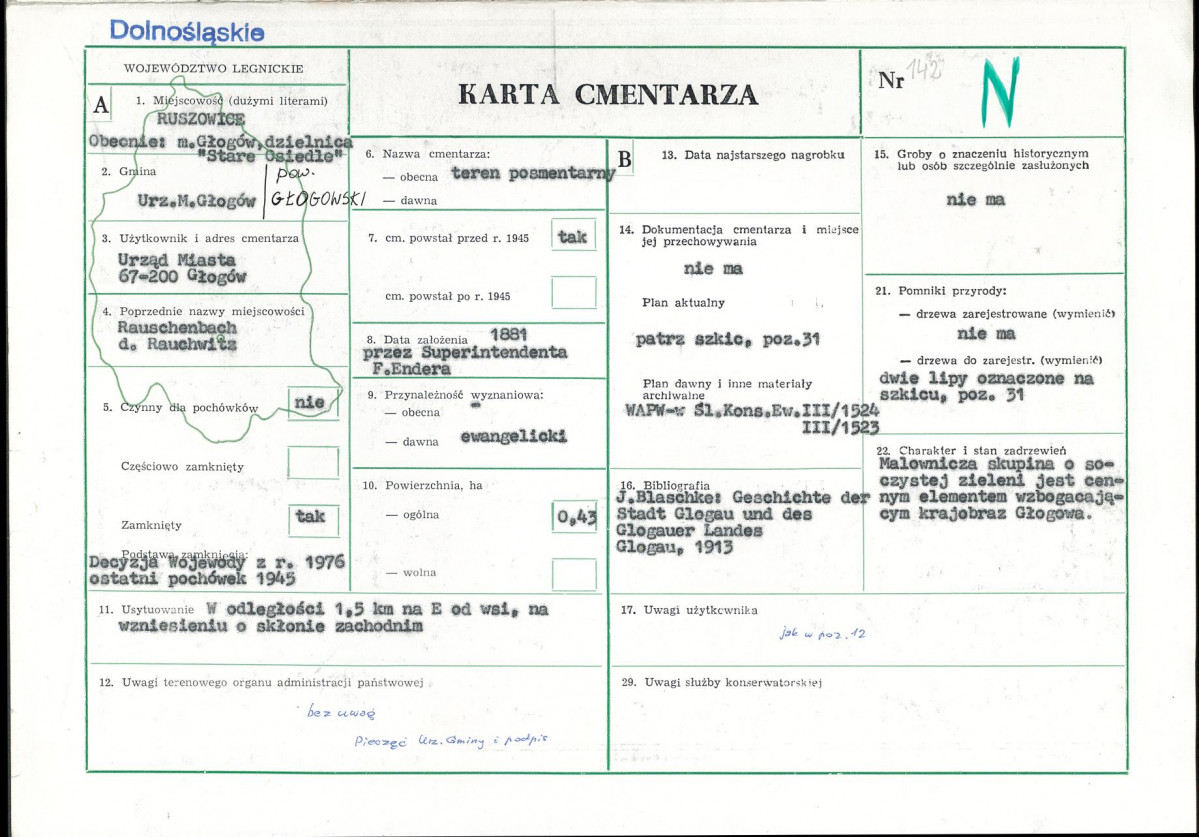Click the handwritten GŁOGOWSKI
1199x837 pixels.
(x=318, y=200)
